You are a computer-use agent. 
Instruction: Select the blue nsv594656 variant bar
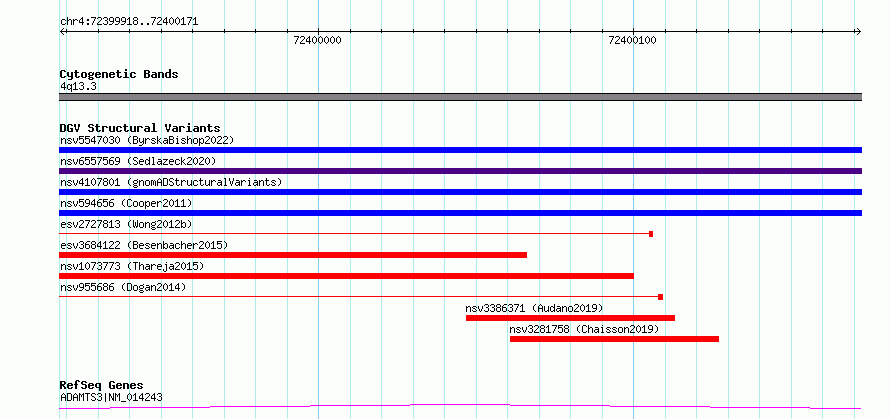coord(460,213)
